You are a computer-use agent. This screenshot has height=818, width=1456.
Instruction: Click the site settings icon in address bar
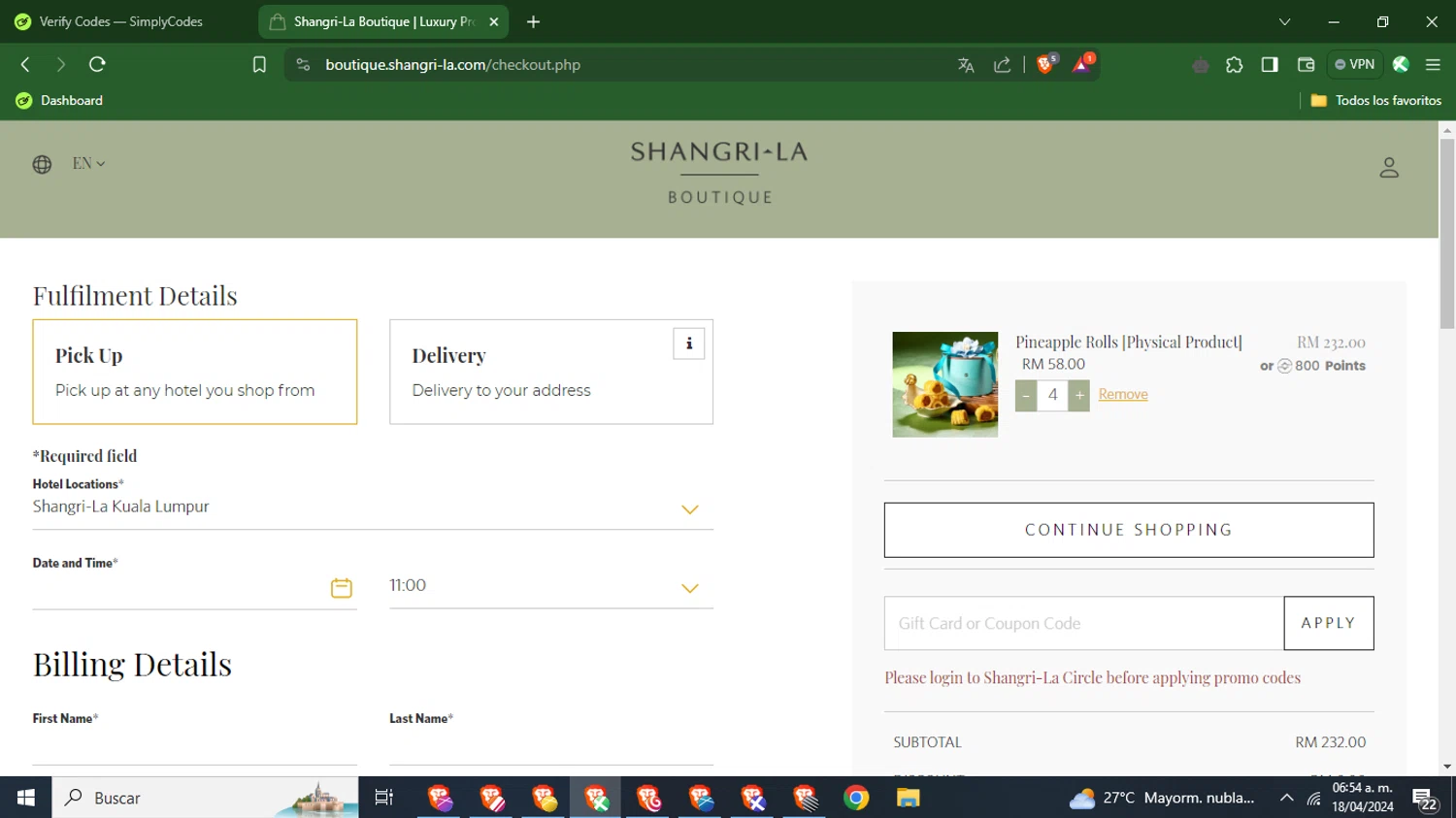[304, 65]
